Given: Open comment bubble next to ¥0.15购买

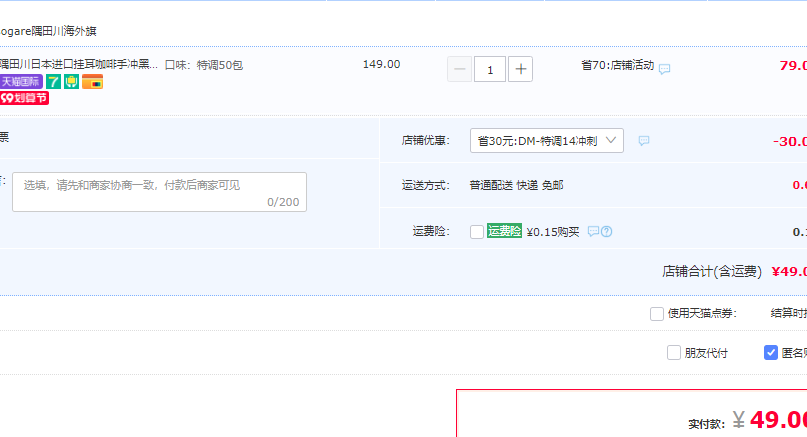Looking at the screenshot, I should pyautogui.click(x=593, y=231).
